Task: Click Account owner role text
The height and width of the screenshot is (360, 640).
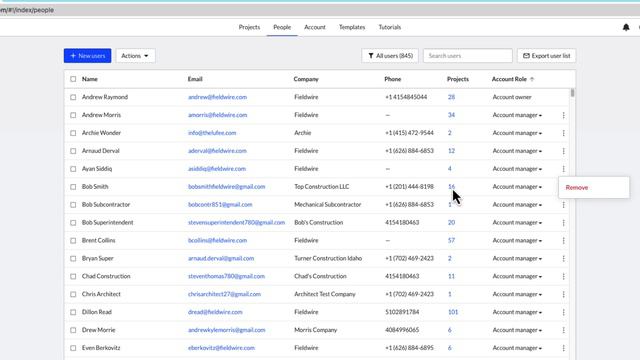Action: coord(512,97)
